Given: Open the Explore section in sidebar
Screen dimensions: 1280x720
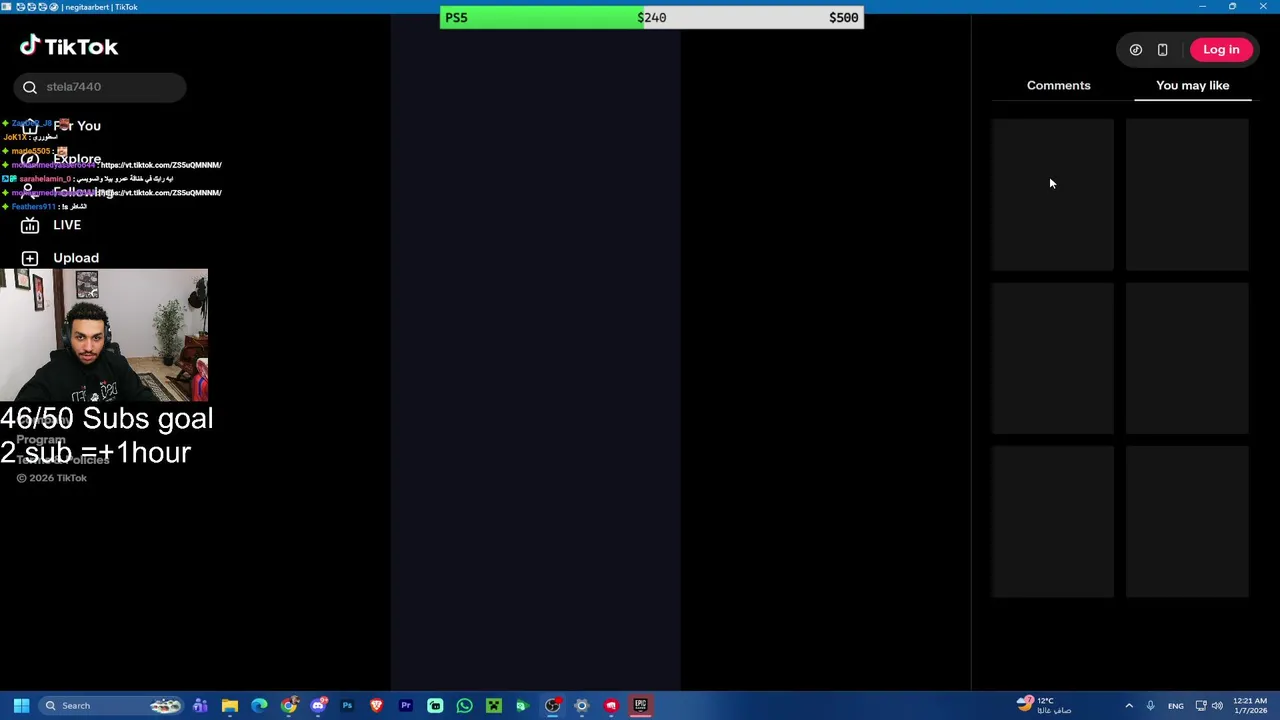Looking at the screenshot, I should pyautogui.click(x=76, y=159).
